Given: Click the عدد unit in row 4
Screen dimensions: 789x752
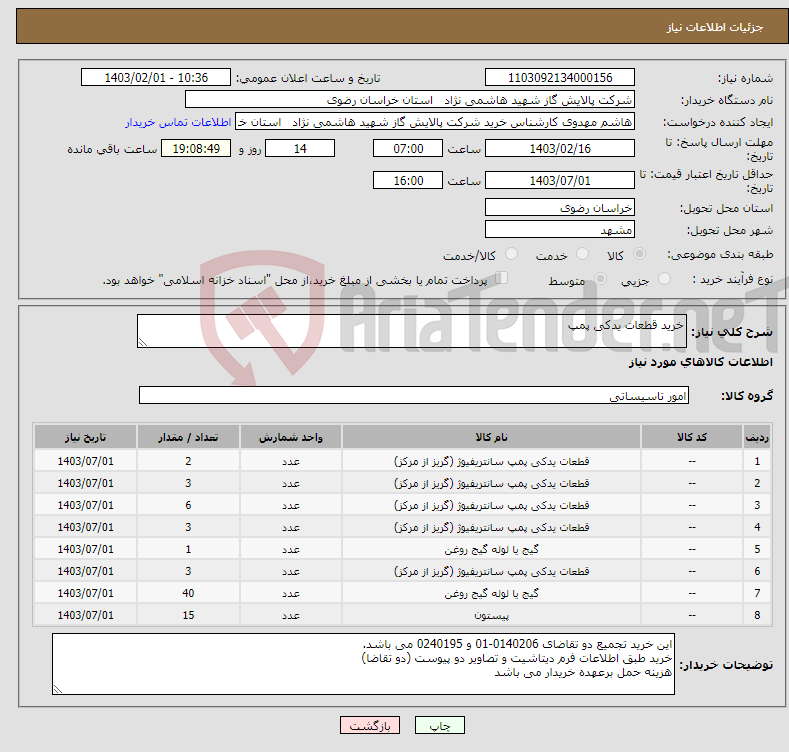Looking at the screenshot, I should 291,527.
